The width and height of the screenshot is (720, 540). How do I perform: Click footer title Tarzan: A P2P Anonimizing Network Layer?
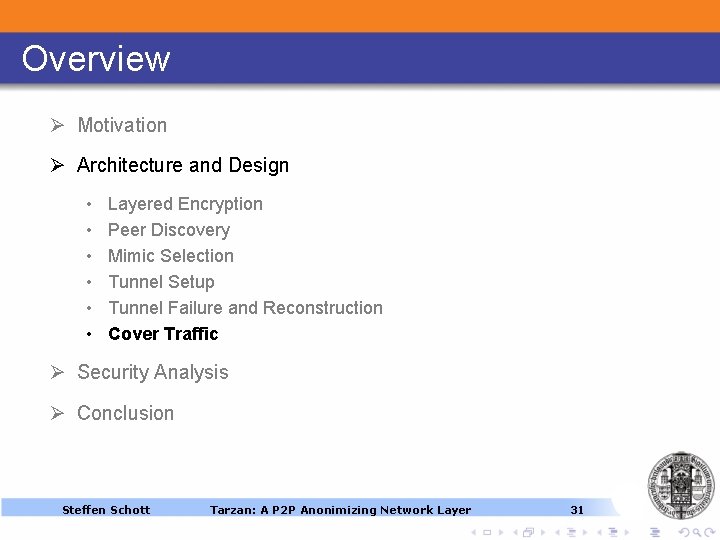tap(340, 510)
